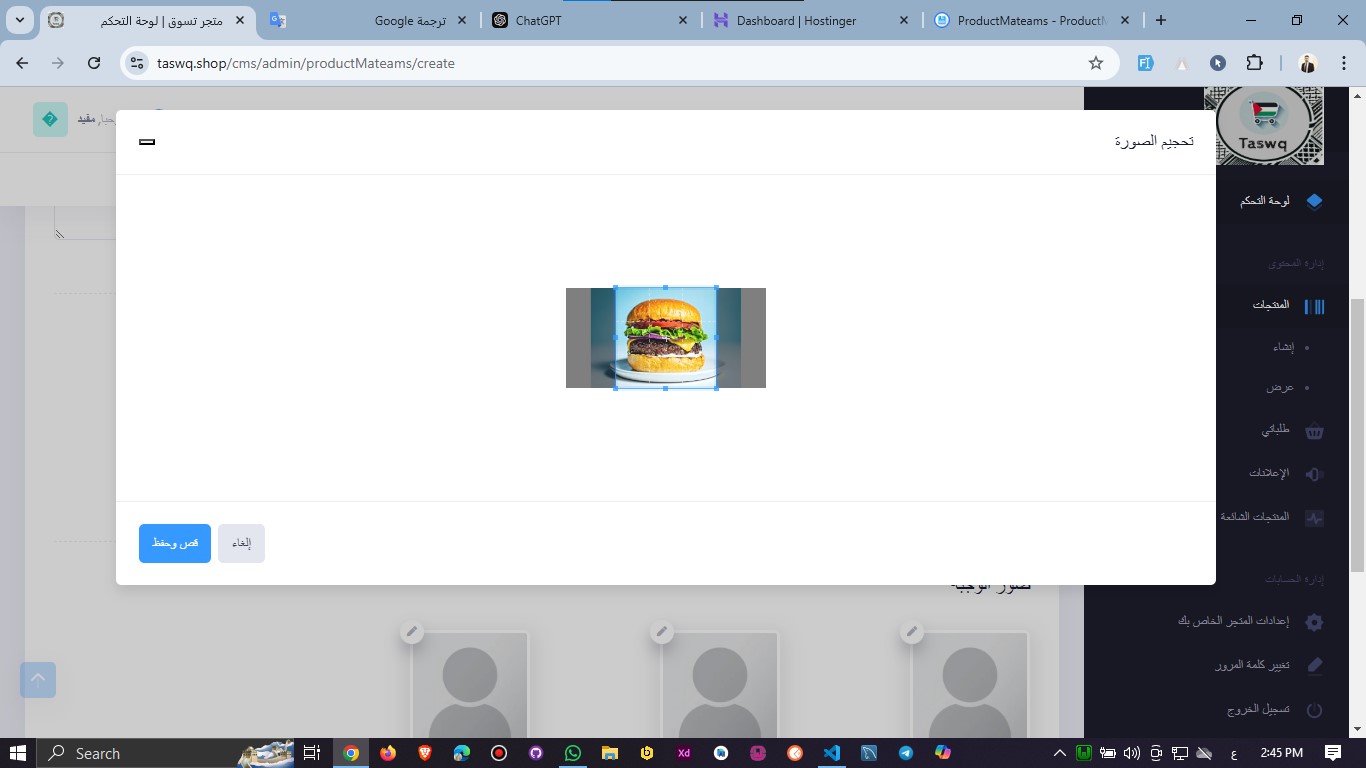Viewport: 1366px width, 768px height.
Task: Close the image resize modal
Action: pyautogui.click(x=147, y=142)
